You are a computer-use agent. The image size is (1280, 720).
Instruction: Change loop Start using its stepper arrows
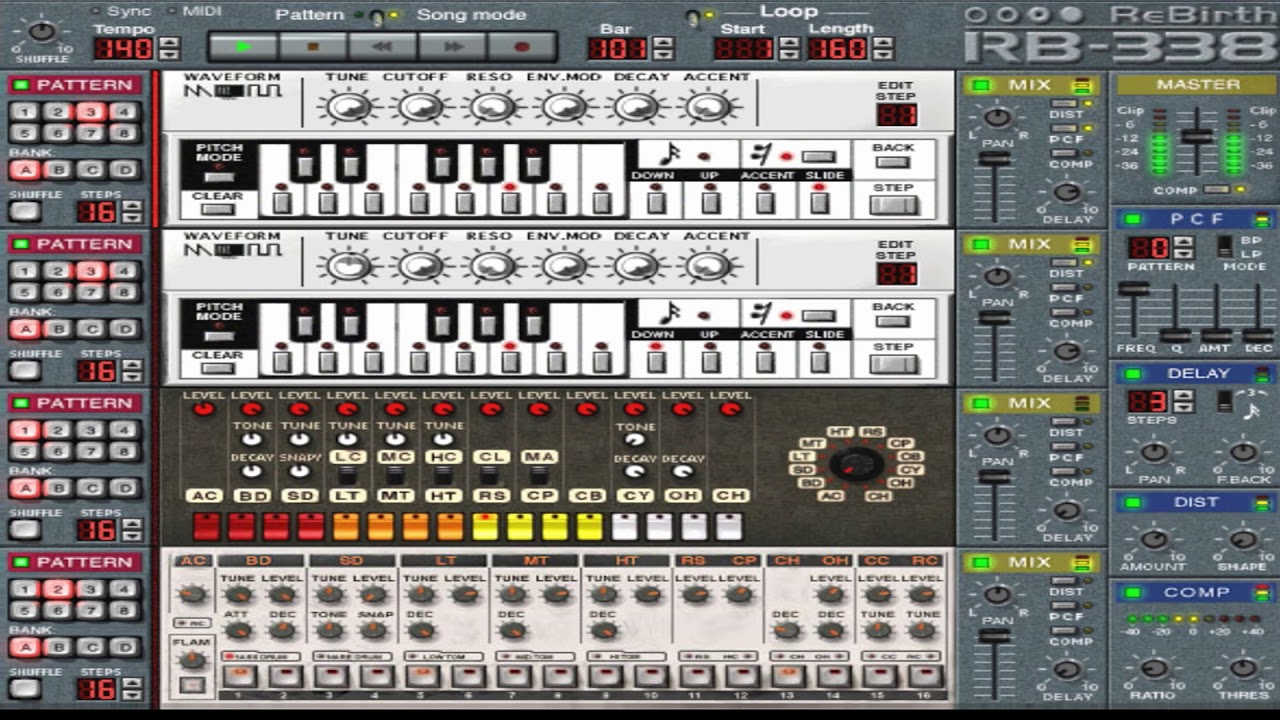click(789, 48)
